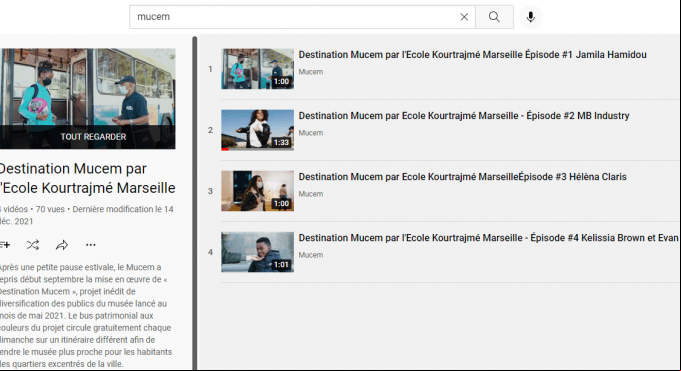This screenshot has height=371, width=681.
Task: Click index number 1 of first video
Action: [x=210, y=69]
